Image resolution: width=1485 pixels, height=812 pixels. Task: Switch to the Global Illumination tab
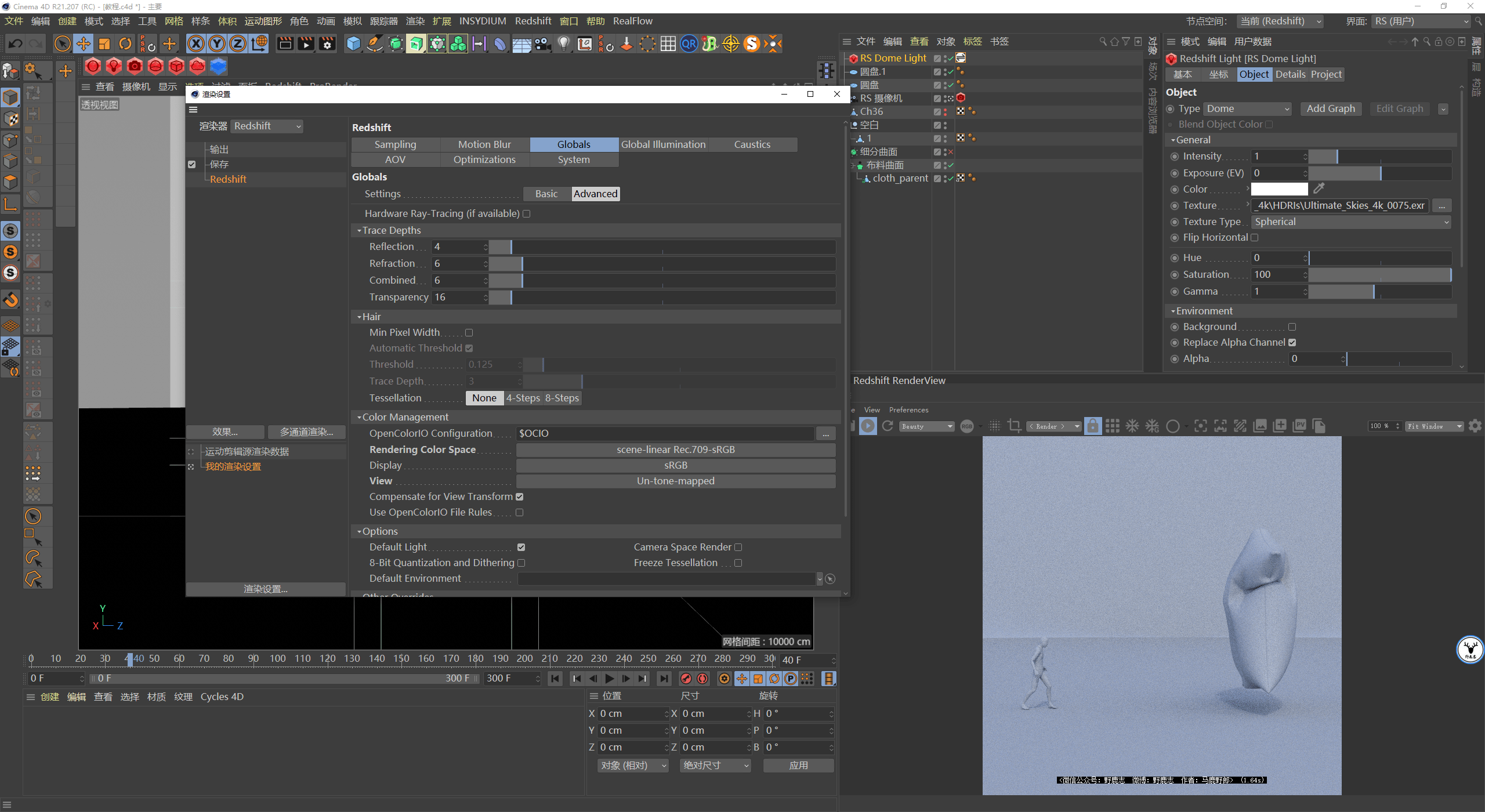click(x=663, y=144)
